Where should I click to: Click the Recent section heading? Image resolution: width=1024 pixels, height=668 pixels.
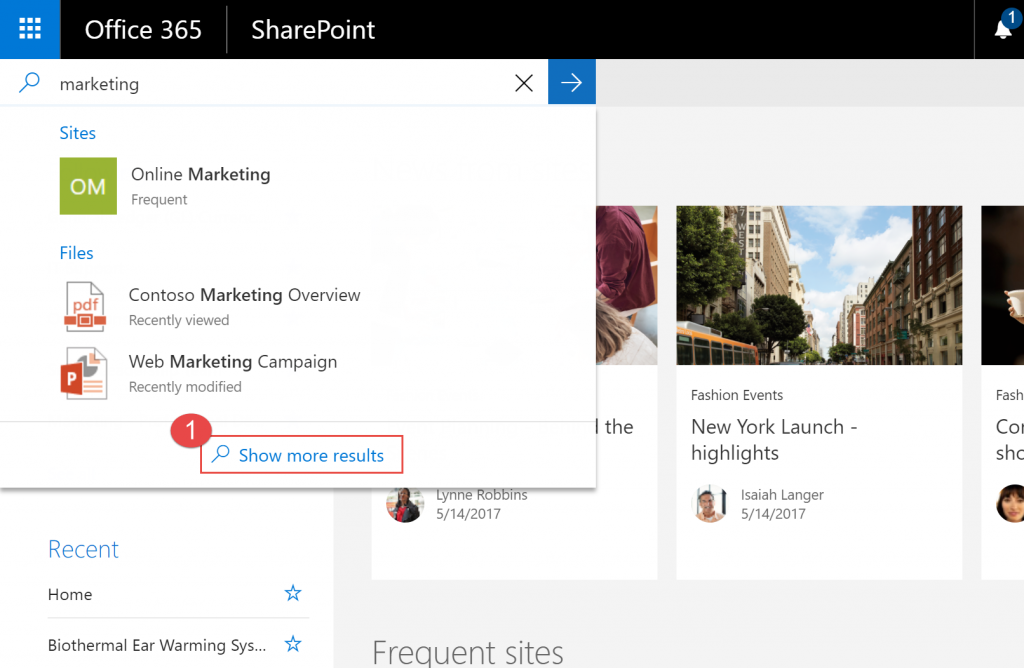[83, 549]
